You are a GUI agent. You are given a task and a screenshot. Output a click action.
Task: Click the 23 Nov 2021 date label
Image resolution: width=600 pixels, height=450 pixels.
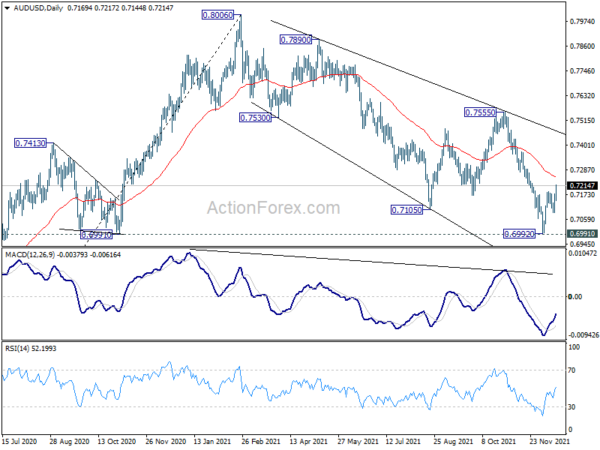point(549,441)
